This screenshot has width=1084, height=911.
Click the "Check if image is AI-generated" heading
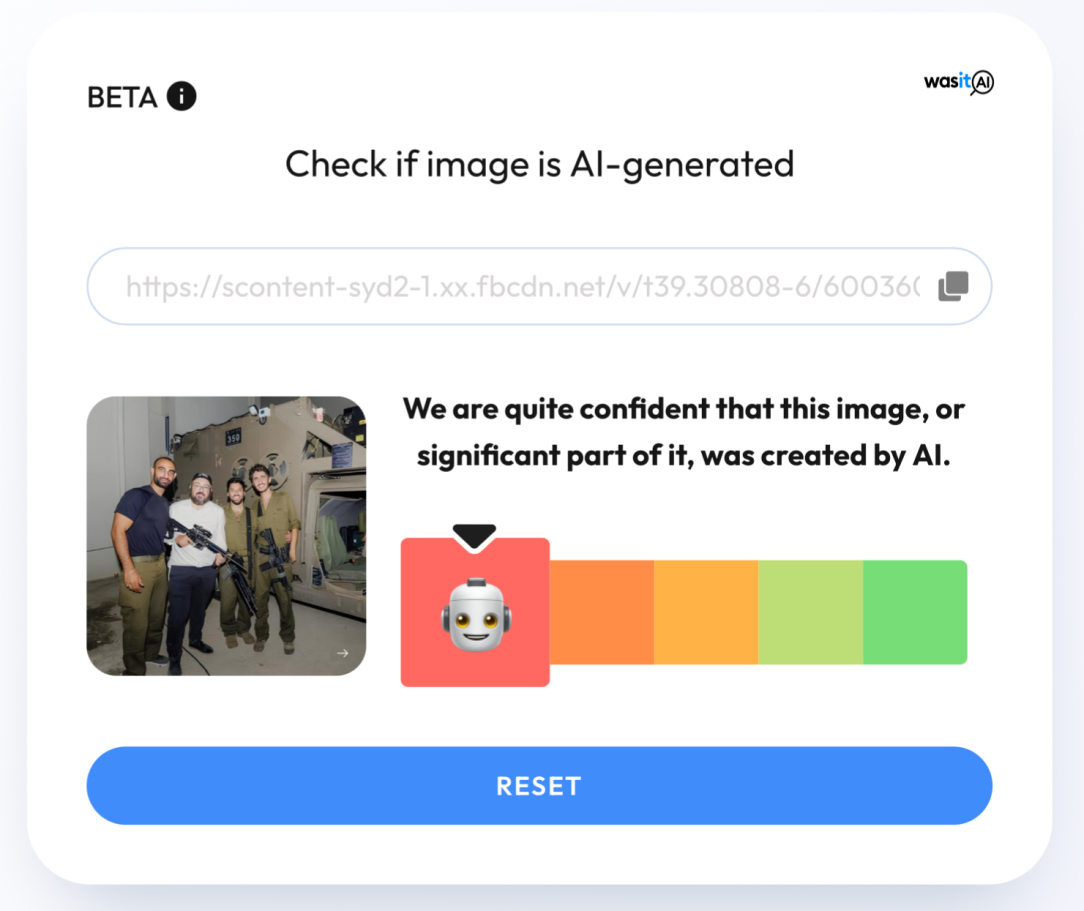[x=539, y=165]
